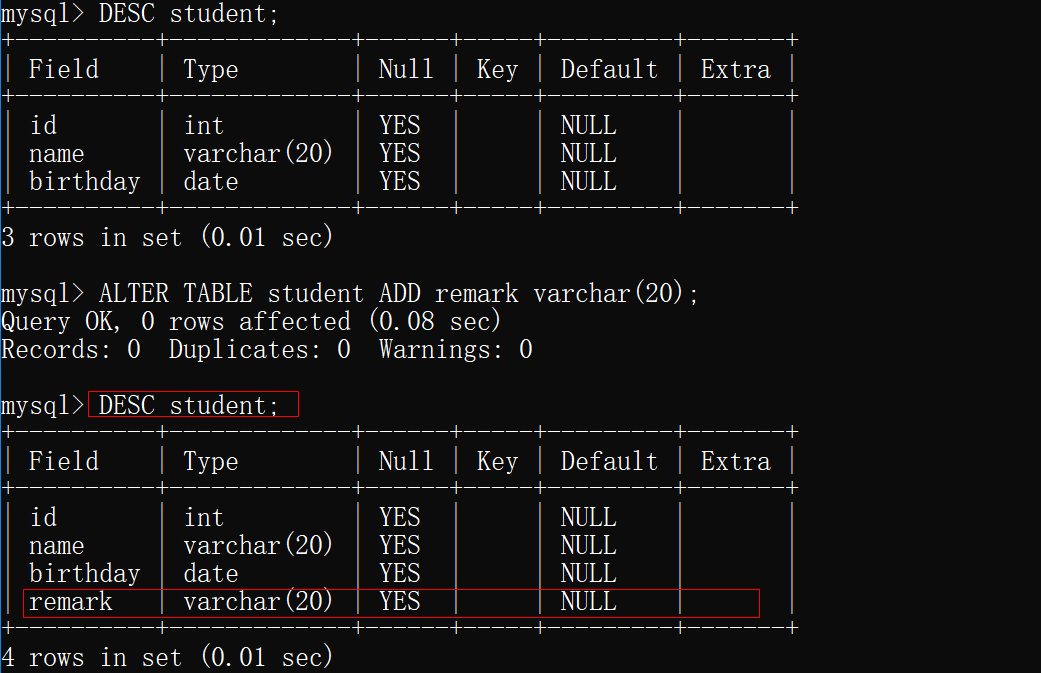Image resolution: width=1041 pixels, height=673 pixels.
Task: Click the ALTER TABLE student ADD remark command
Action: (398, 293)
